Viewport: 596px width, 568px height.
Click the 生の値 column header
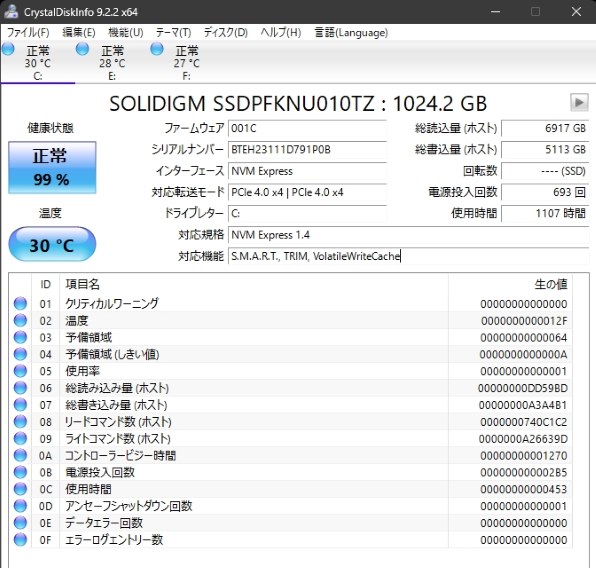pos(550,284)
